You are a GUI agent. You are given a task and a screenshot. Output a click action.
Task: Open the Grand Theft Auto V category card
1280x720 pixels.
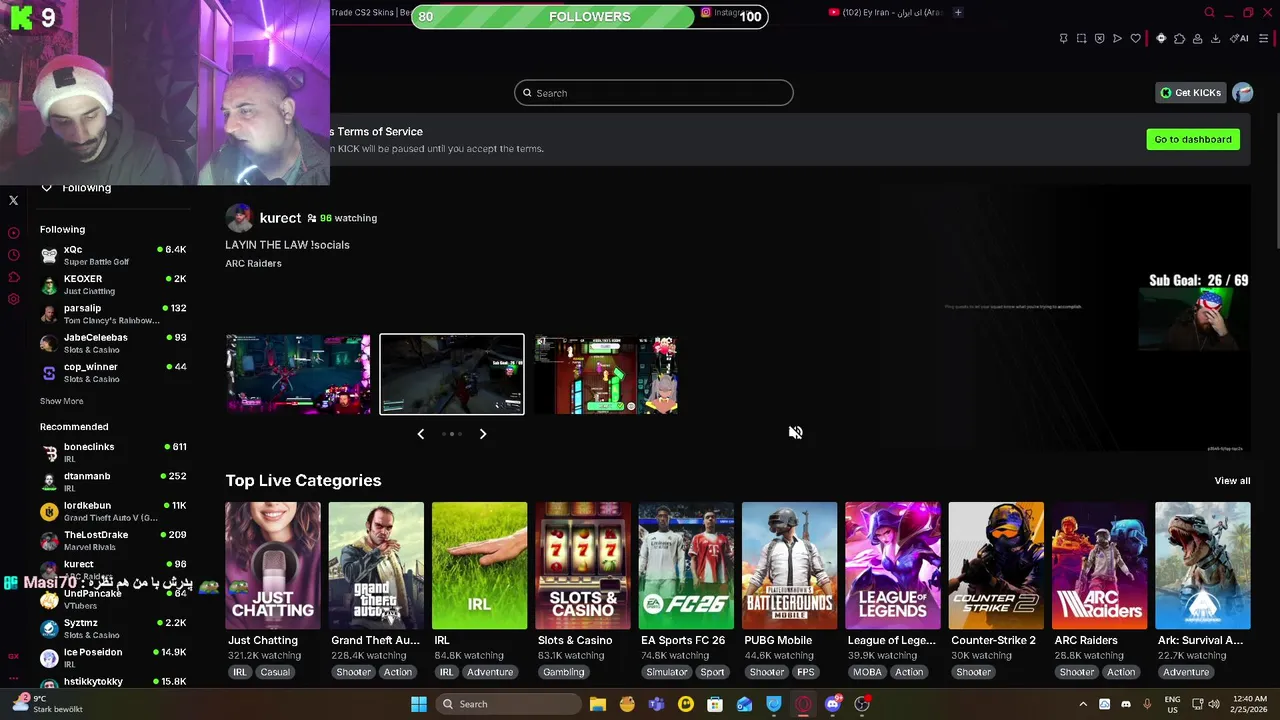pyautogui.click(x=376, y=566)
